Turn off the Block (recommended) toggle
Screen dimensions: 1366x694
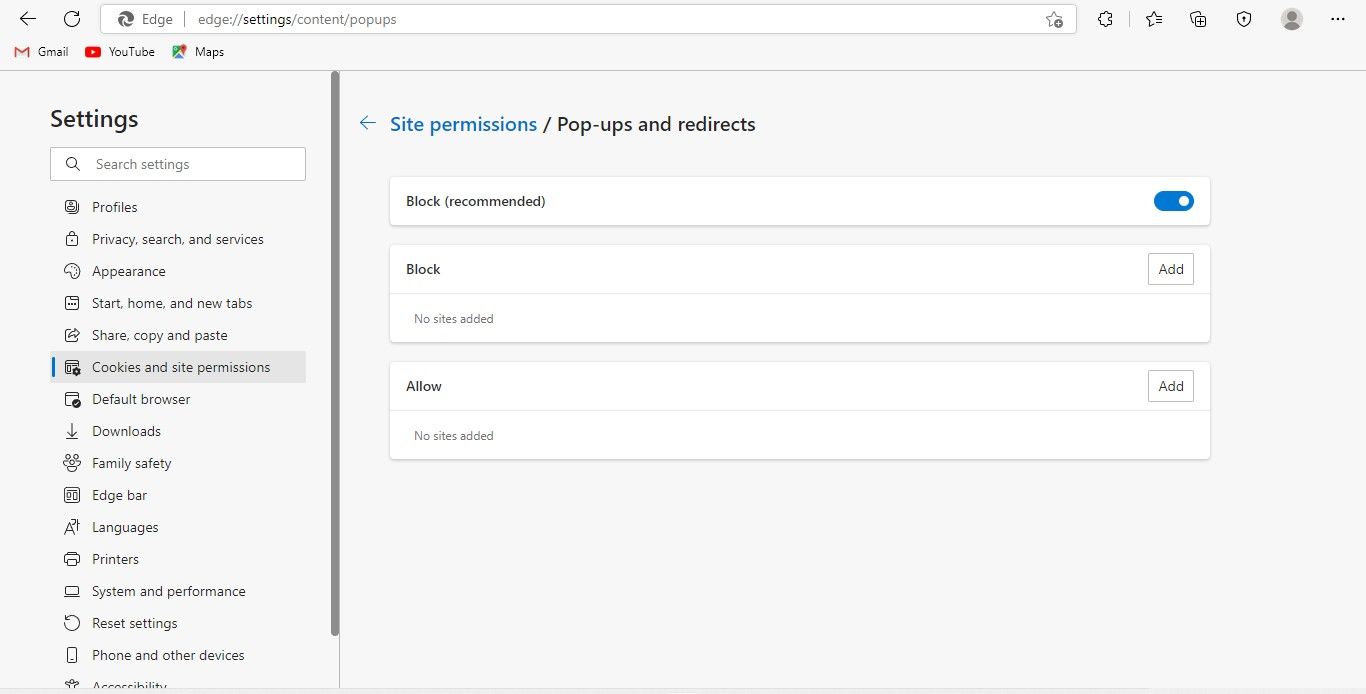click(1173, 201)
